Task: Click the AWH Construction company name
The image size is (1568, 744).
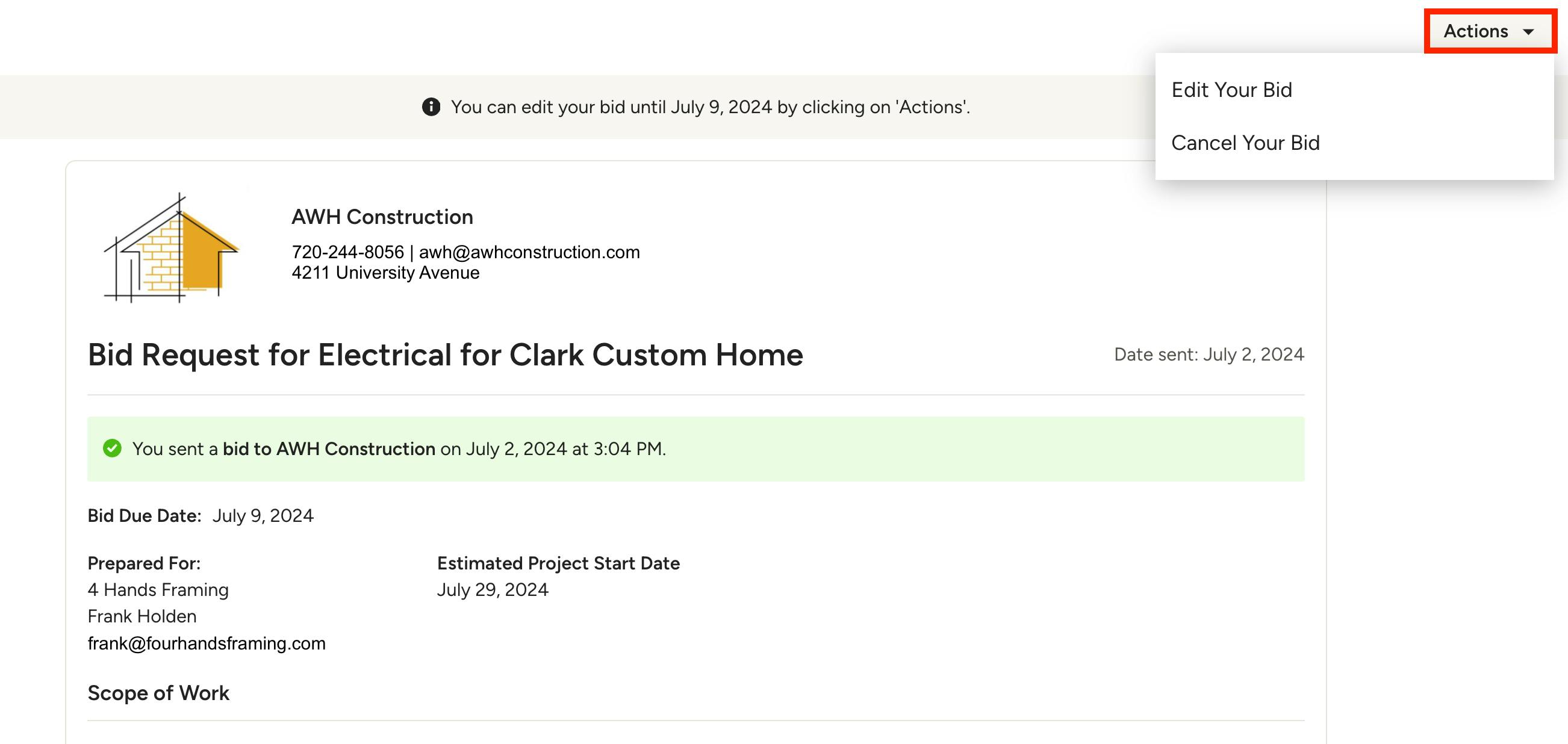Action: 382,217
